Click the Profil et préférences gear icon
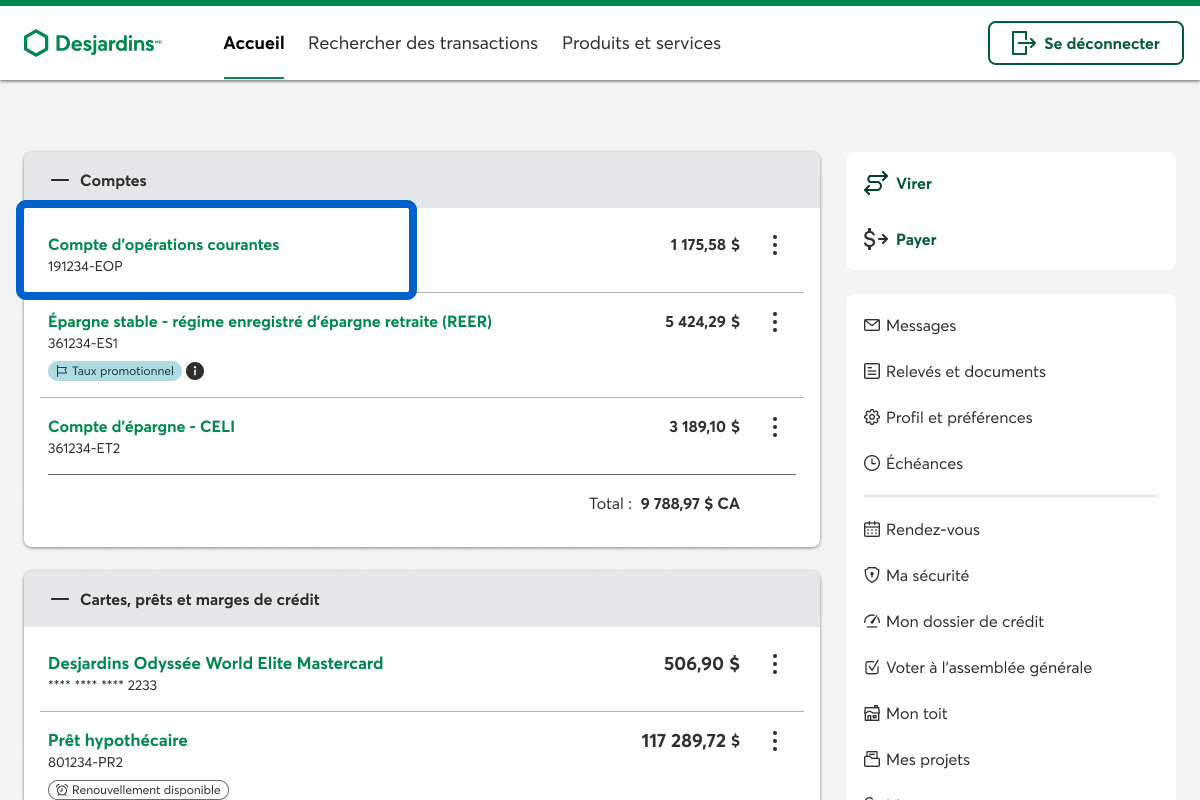 [x=872, y=418]
